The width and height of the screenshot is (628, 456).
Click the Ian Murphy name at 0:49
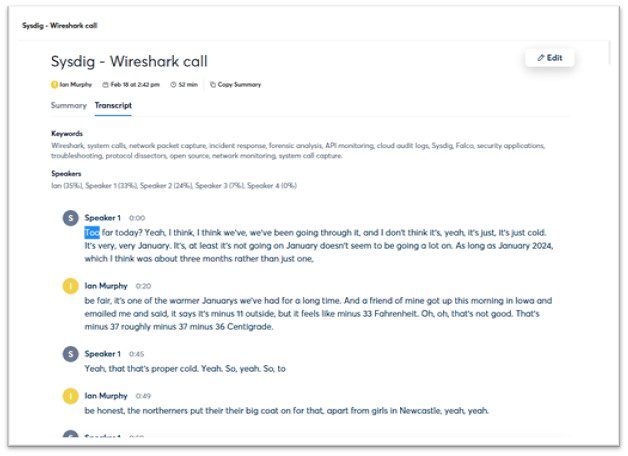pyautogui.click(x=106, y=396)
